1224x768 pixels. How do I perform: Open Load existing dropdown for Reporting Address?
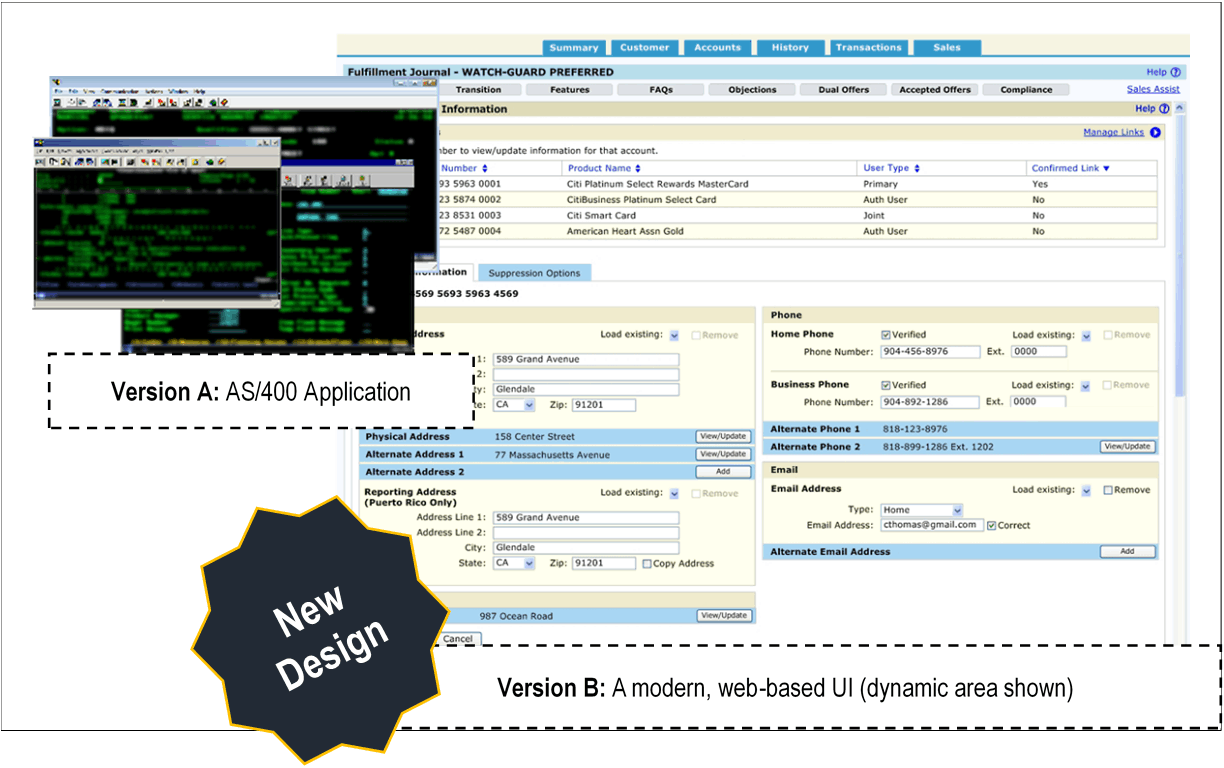(x=675, y=493)
